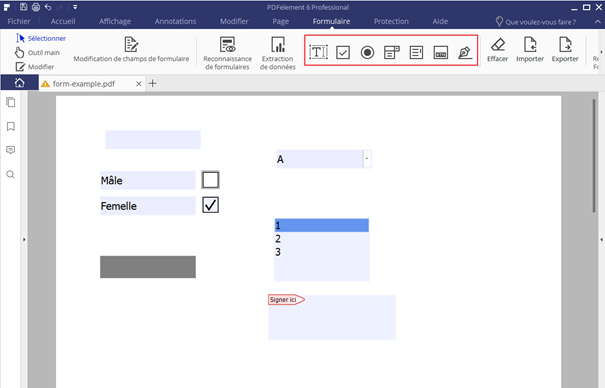This screenshot has width=605, height=388.
Task: Switch to the Annotations tab
Action: pyautogui.click(x=175, y=21)
